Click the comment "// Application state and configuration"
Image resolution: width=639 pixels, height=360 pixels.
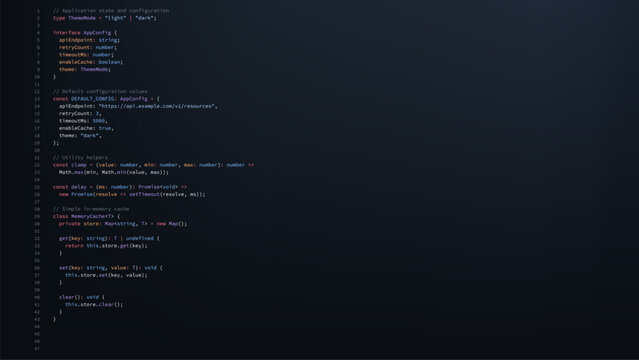pos(111,11)
